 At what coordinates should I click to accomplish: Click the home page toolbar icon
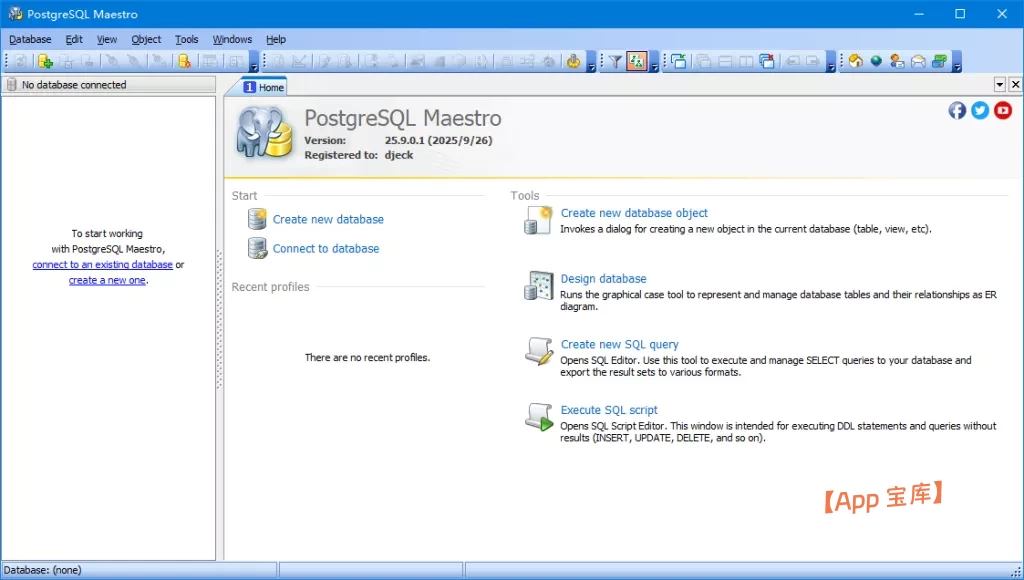(x=856, y=61)
